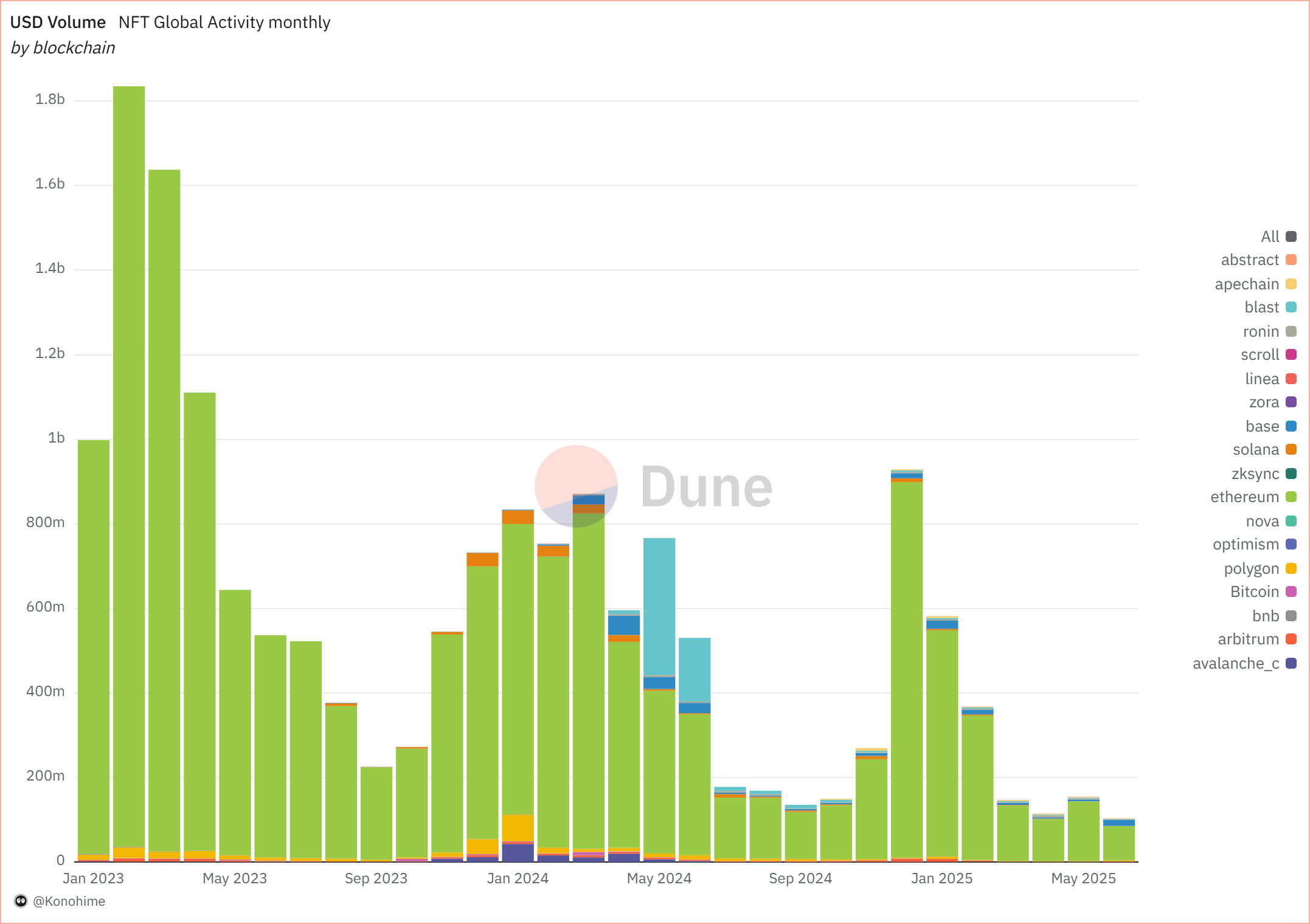
Task: Click the All legend color swatch
Action: pyautogui.click(x=1291, y=236)
